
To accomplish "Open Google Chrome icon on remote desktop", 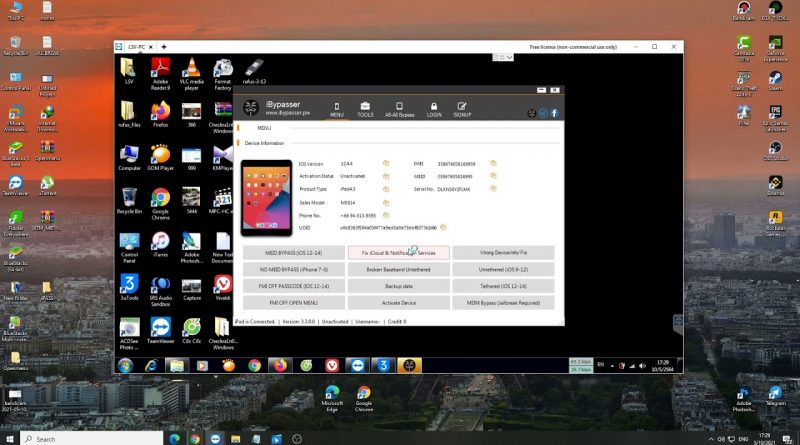I will coord(161,204).
